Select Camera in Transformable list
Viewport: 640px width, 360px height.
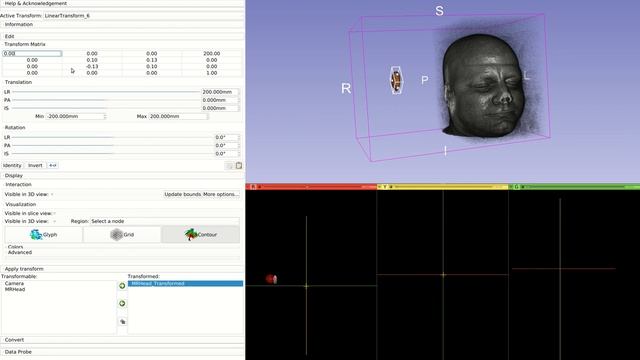pyautogui.click(x=14, y=283)
